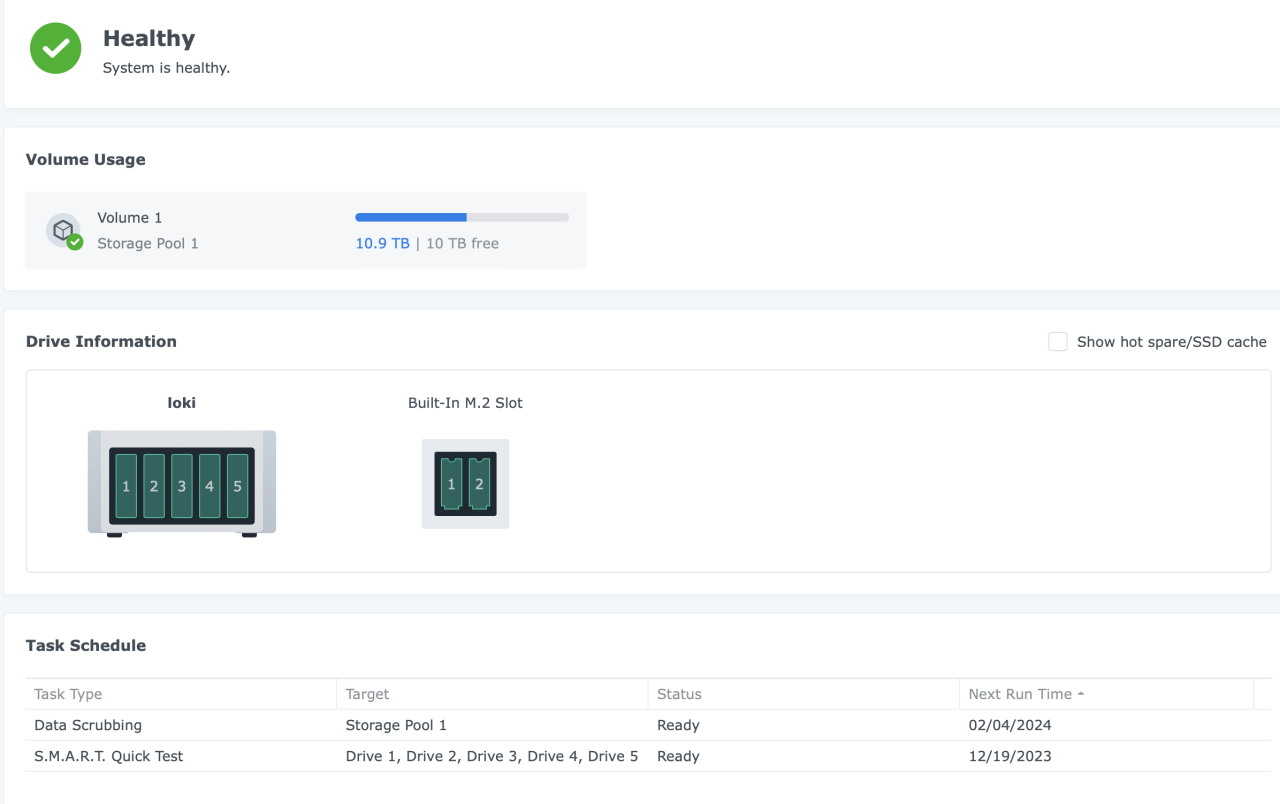Click Storage Pool 1 under Volume 1
Image resolution: width=1280 pixels, height=804 pixels.
click(x=148, y=243)
